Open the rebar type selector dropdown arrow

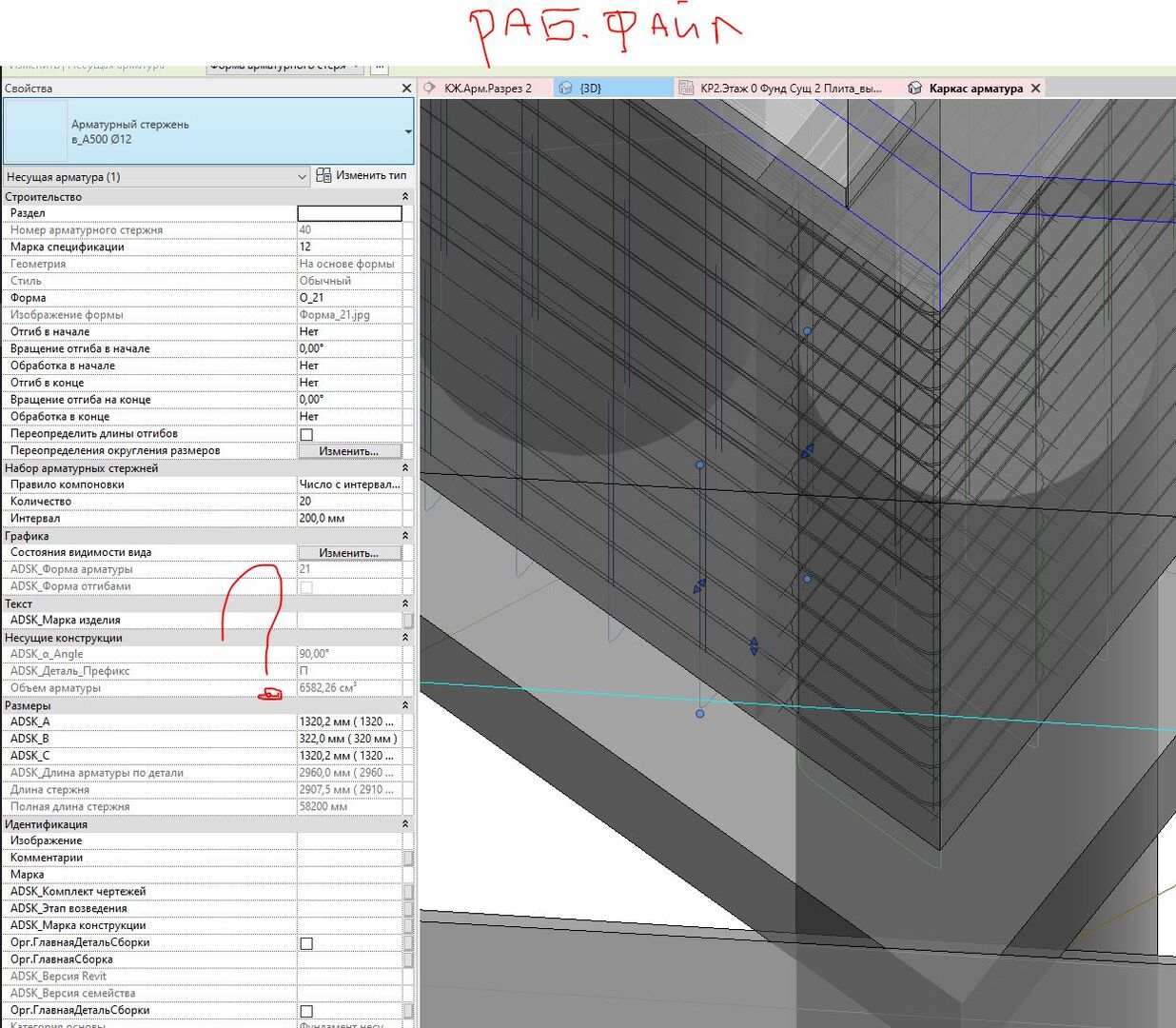408,131
